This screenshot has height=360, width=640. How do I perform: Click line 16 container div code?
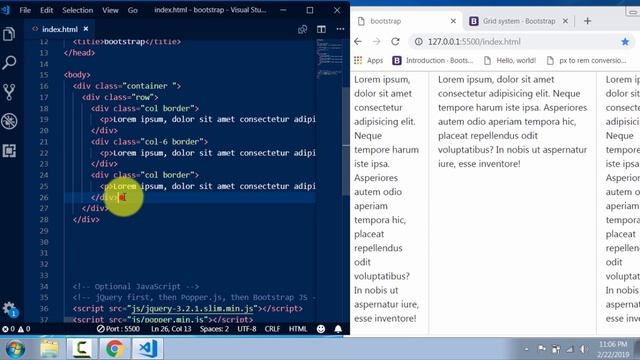point(127,86)
